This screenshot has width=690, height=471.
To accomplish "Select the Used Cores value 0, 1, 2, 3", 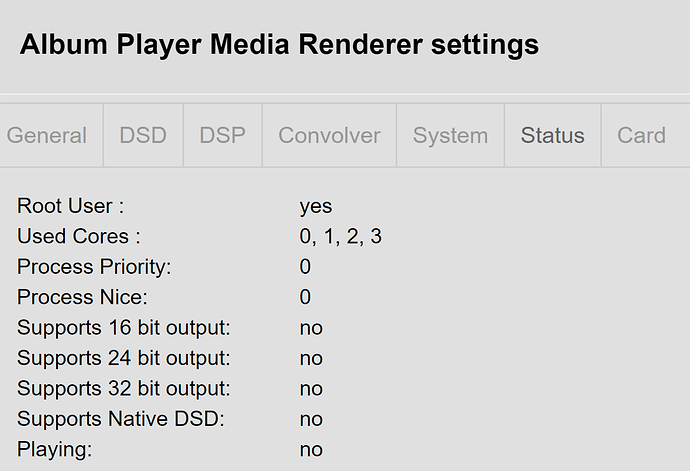I will [x=341, y=236].
